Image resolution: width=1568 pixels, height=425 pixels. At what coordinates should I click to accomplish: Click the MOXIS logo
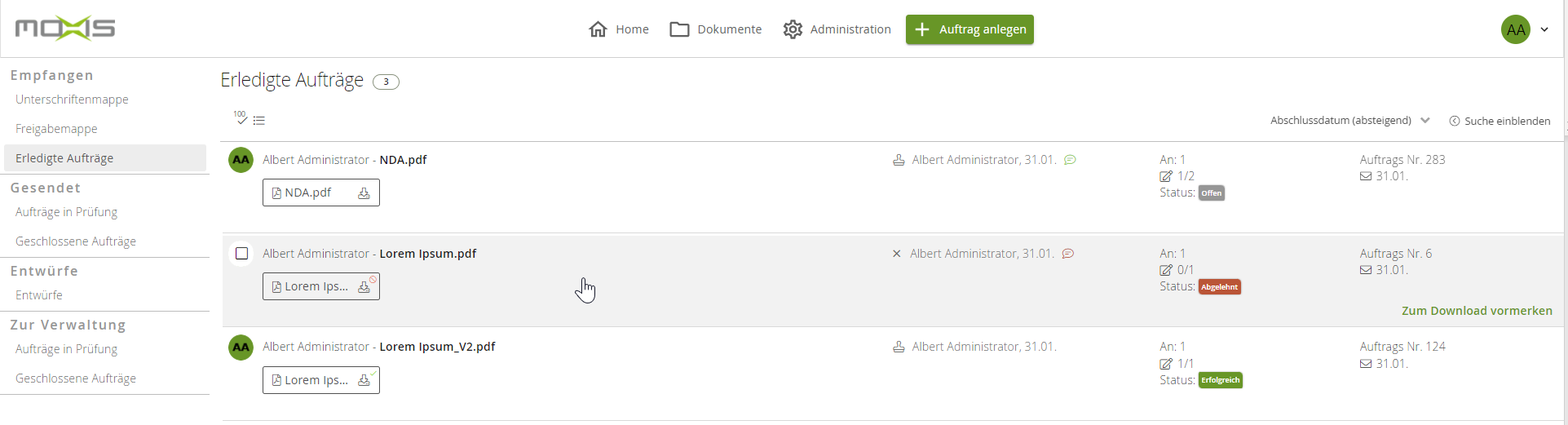pyautogui.click(x=65, y=29)
